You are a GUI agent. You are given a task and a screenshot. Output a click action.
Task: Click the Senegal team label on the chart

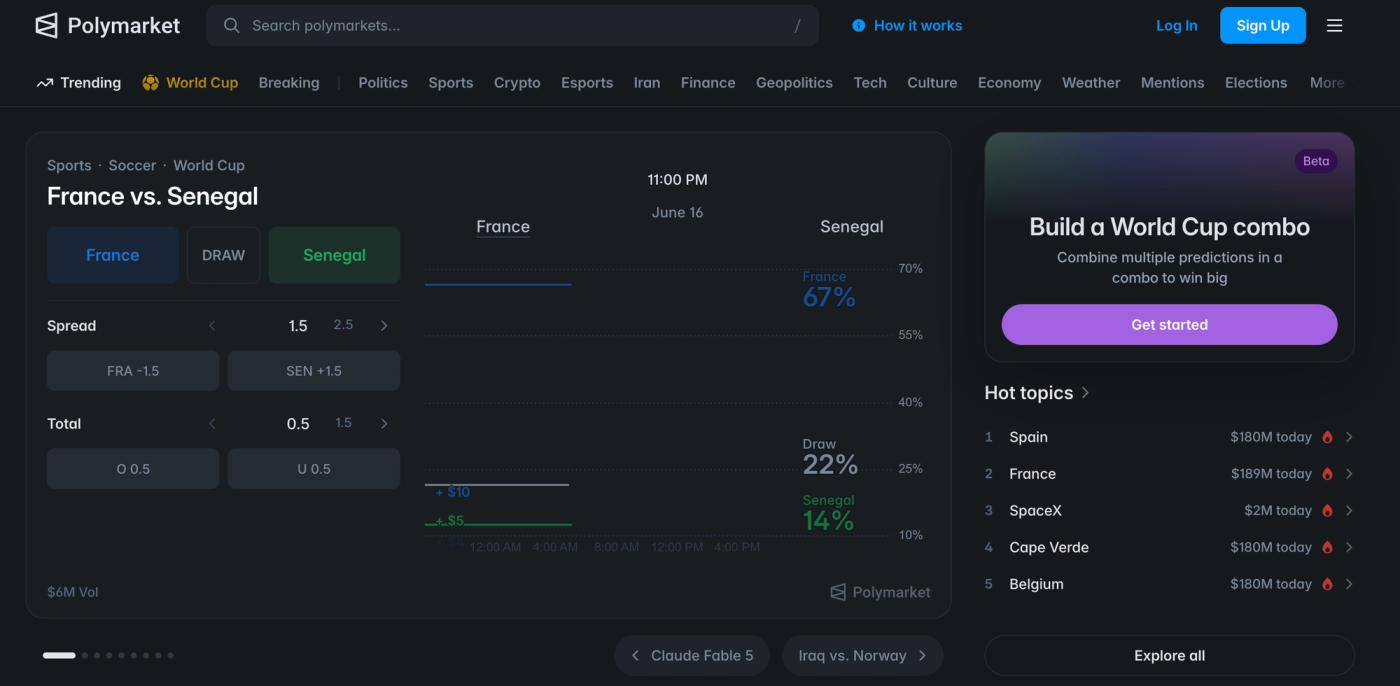click(852, 227)
